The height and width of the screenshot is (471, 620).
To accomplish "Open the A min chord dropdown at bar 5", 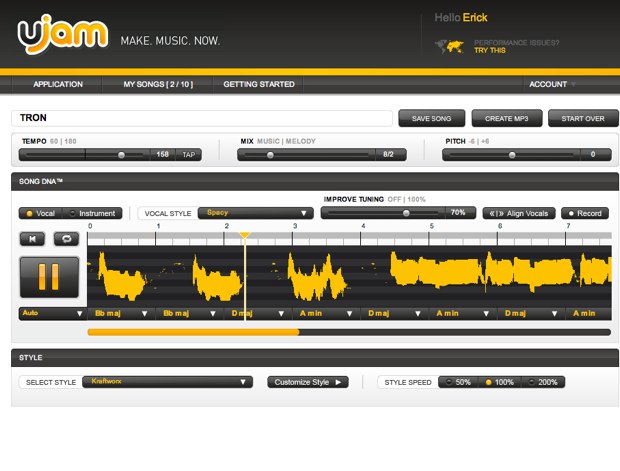I will pyautogui.click(x=463, y=314).
